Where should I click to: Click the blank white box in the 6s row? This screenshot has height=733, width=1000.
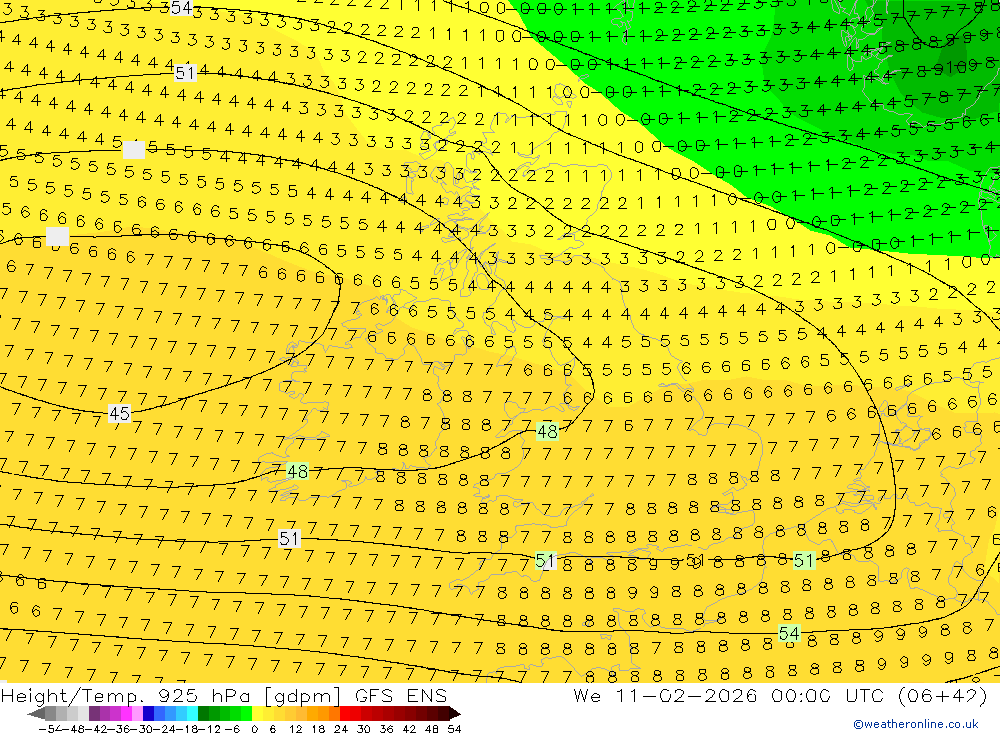[x=57, y=236]
